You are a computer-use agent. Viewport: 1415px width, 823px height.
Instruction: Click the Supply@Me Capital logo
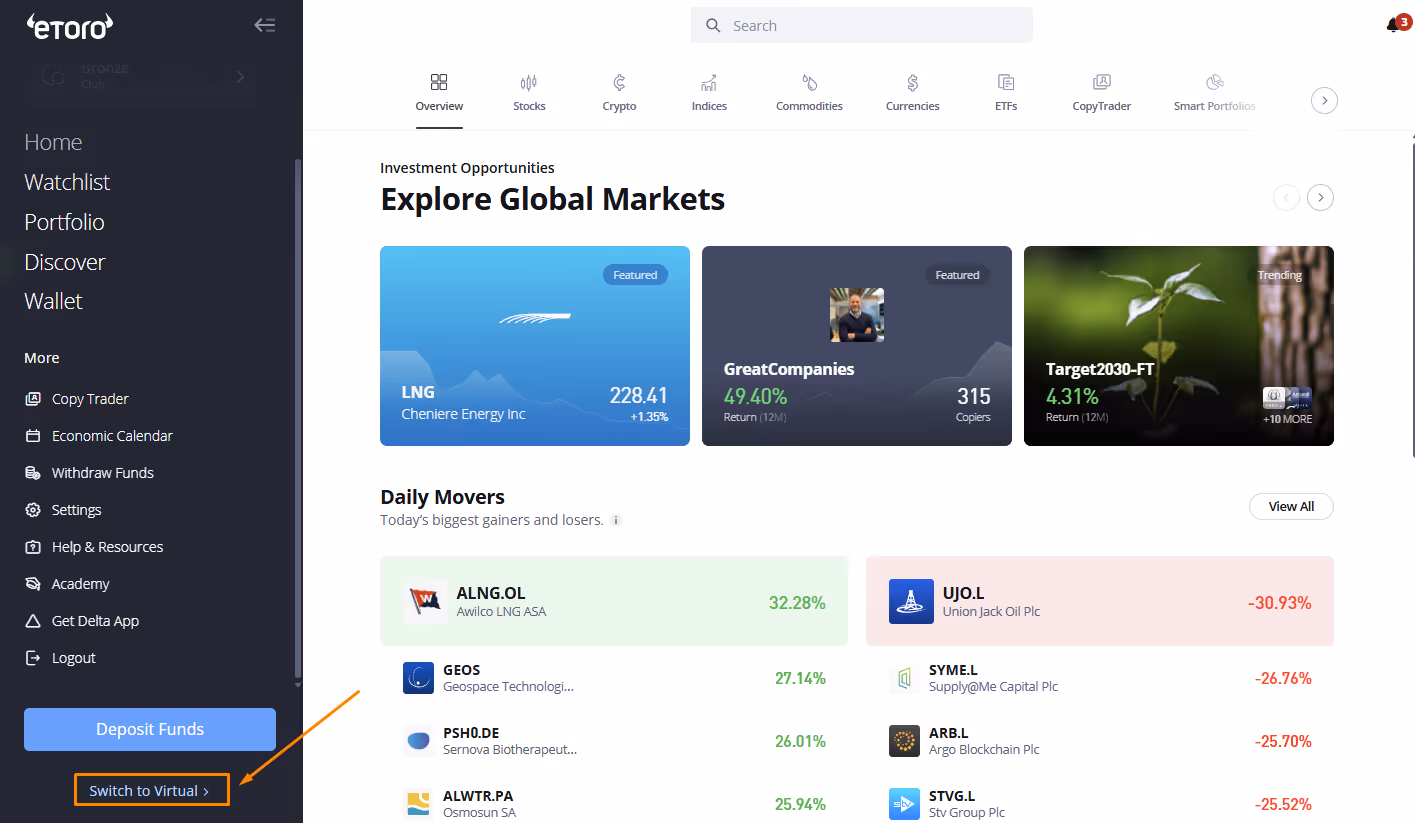click(904, 678)
